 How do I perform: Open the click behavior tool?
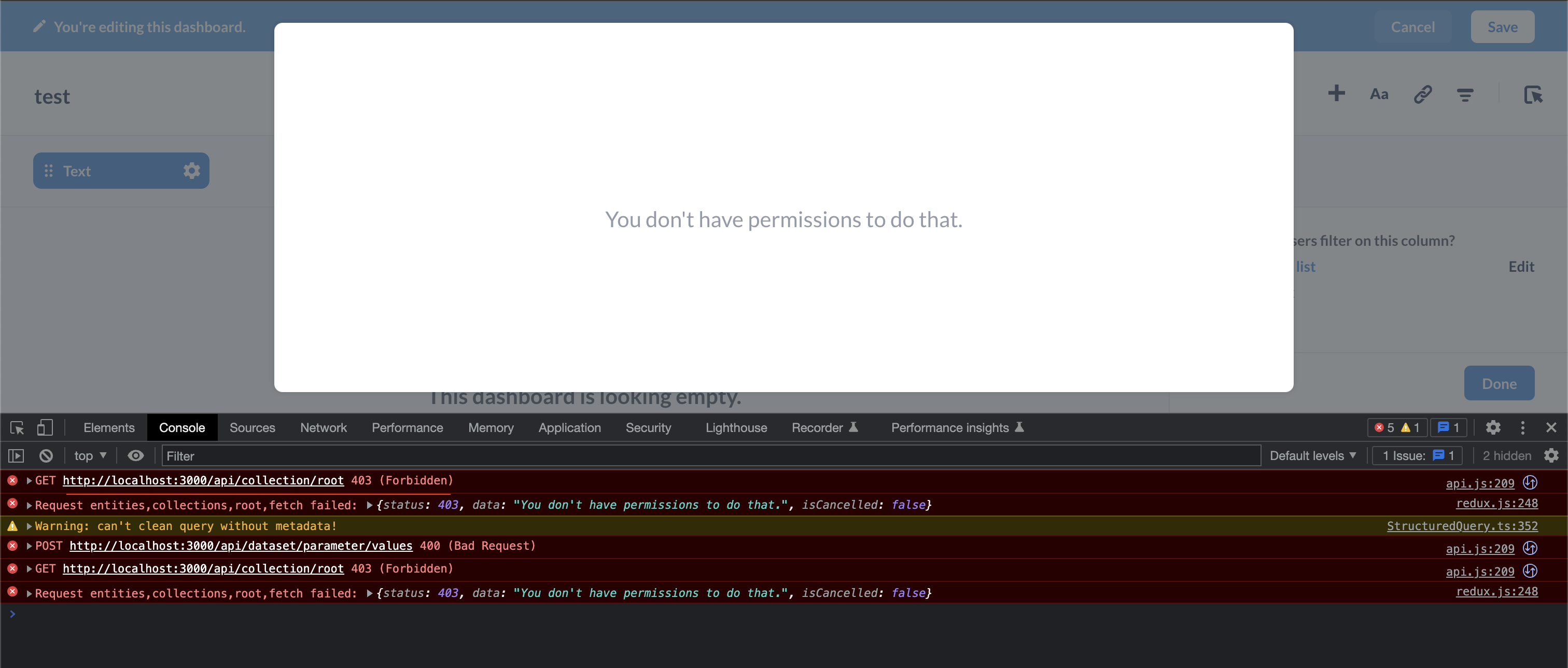[1534, 95]
